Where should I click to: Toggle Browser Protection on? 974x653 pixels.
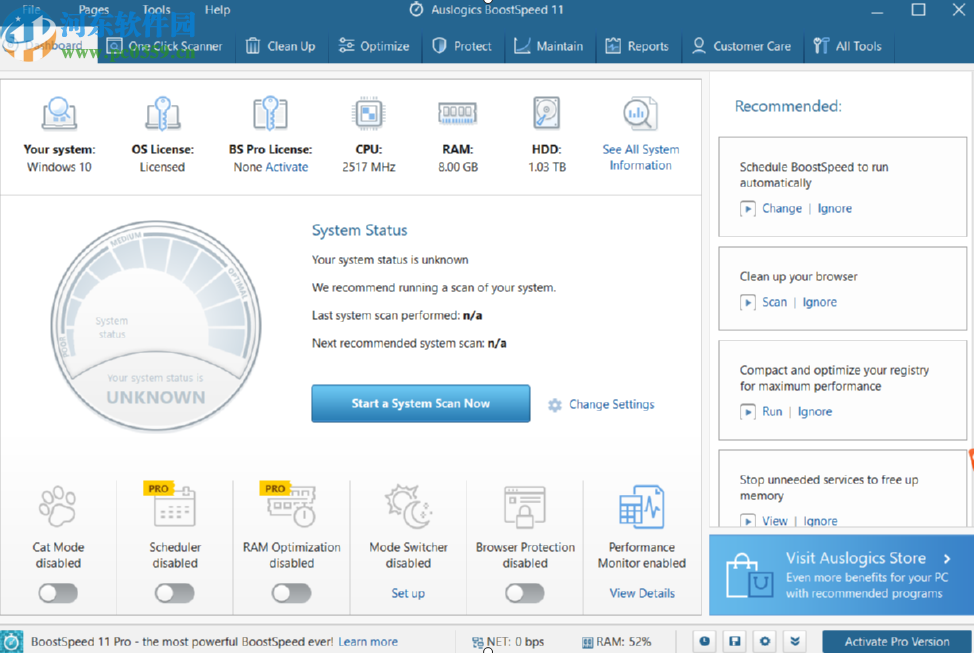tap(525, 593)
